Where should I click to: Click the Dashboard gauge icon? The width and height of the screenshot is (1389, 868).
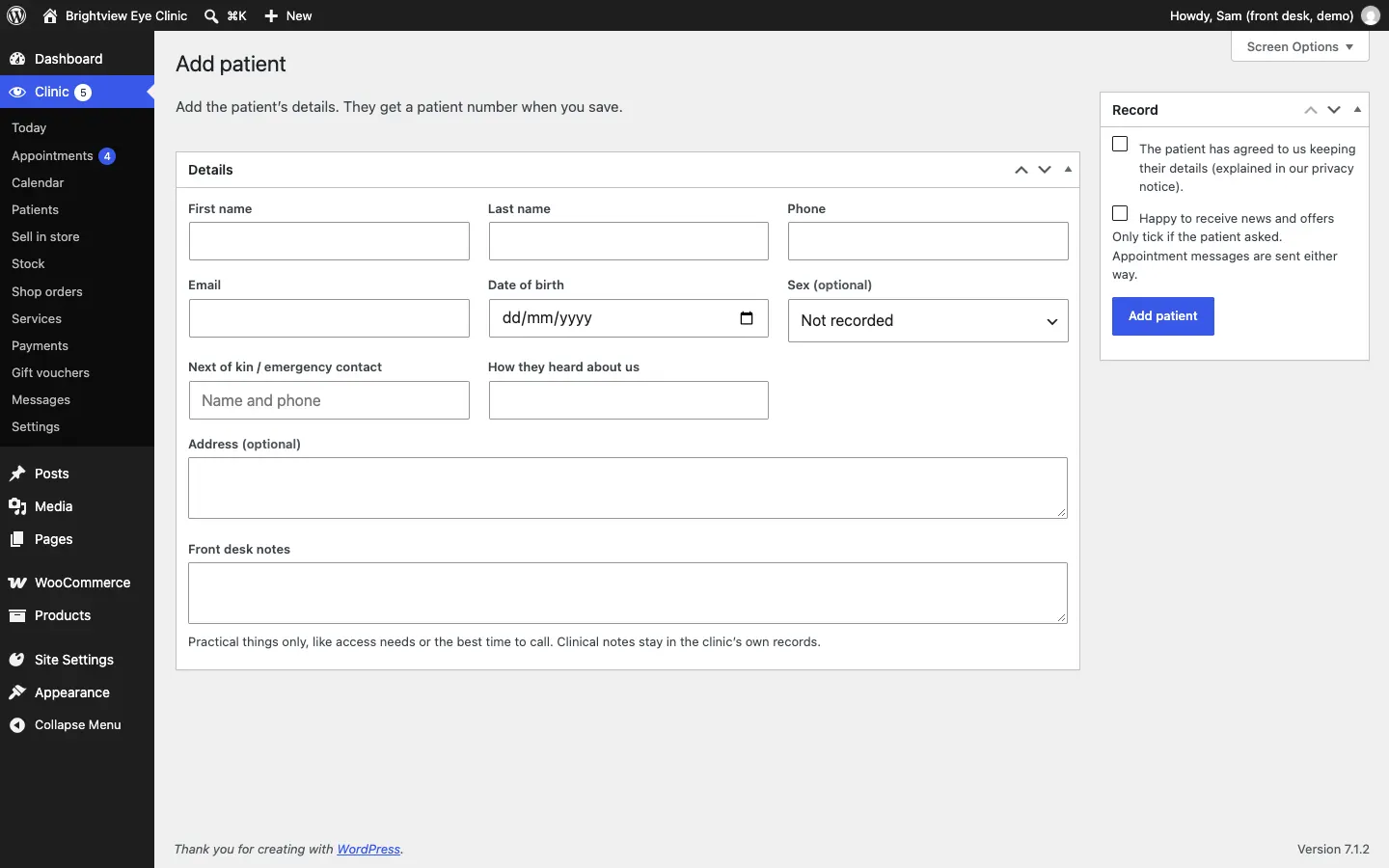(17, 59)
